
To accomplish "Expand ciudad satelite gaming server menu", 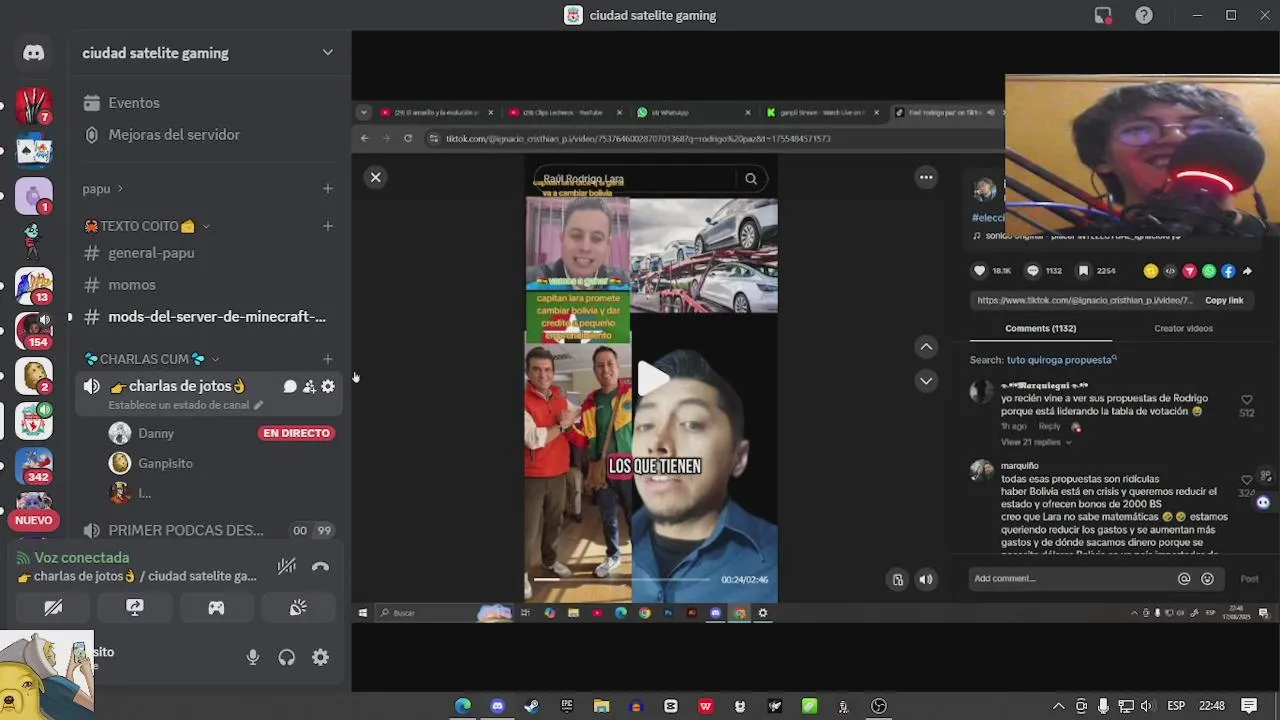I will (327, 53).
